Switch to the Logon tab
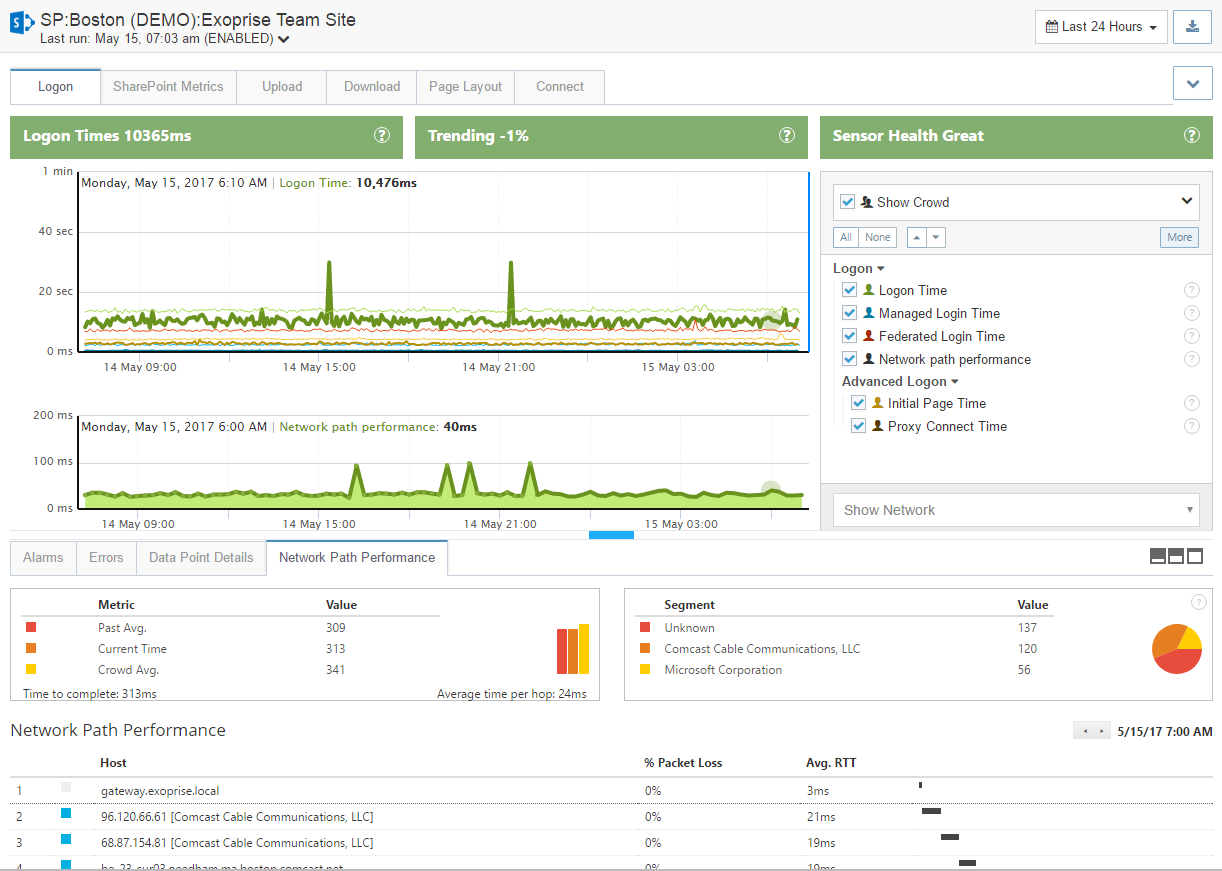Screen dimensions: 1222x871 pyautogui.click(x=55, y=86)
